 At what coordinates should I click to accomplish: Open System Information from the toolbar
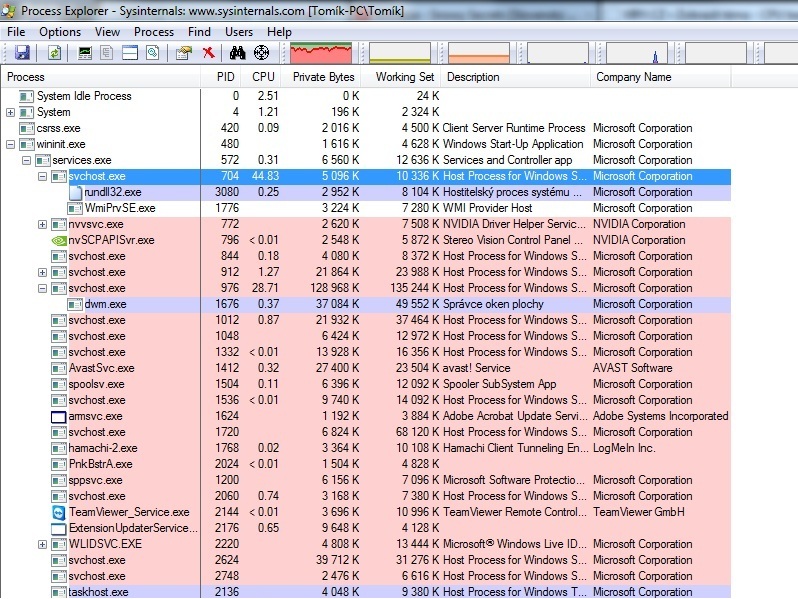pyautogui.click(x=85, y=53)
